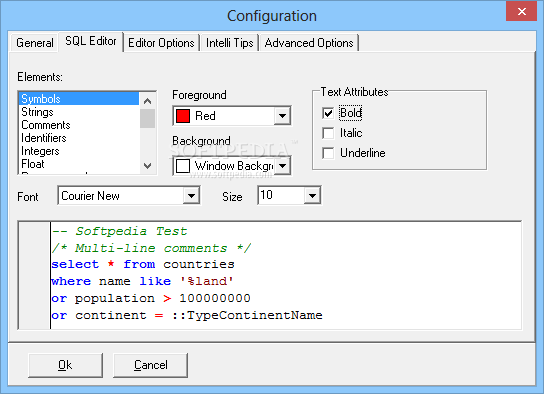Close the Configuration dialog

(521, 11)
